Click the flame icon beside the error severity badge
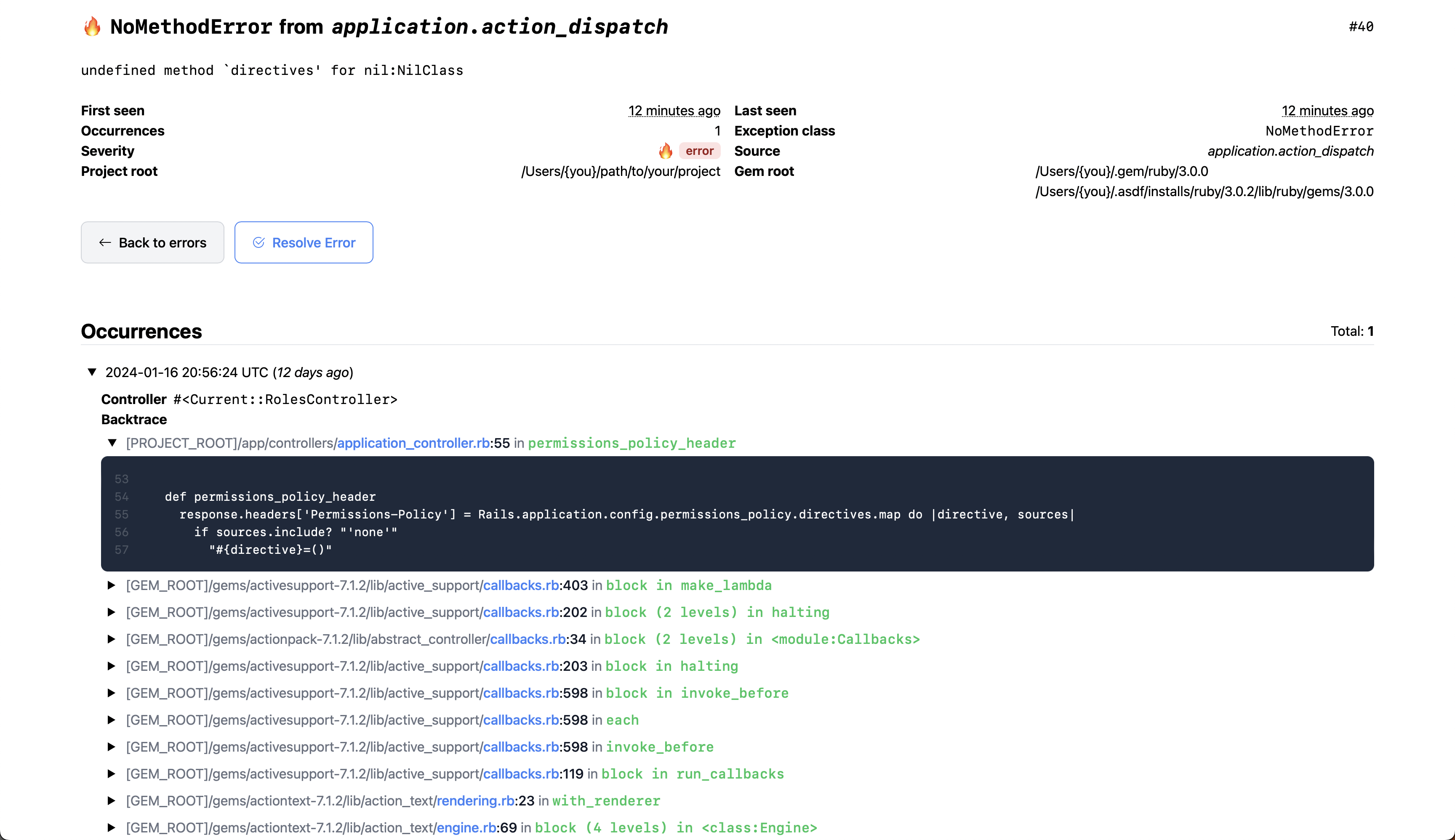Viewport: 1455px width, 840px height. pyautogui.click(x=666, y=151)
